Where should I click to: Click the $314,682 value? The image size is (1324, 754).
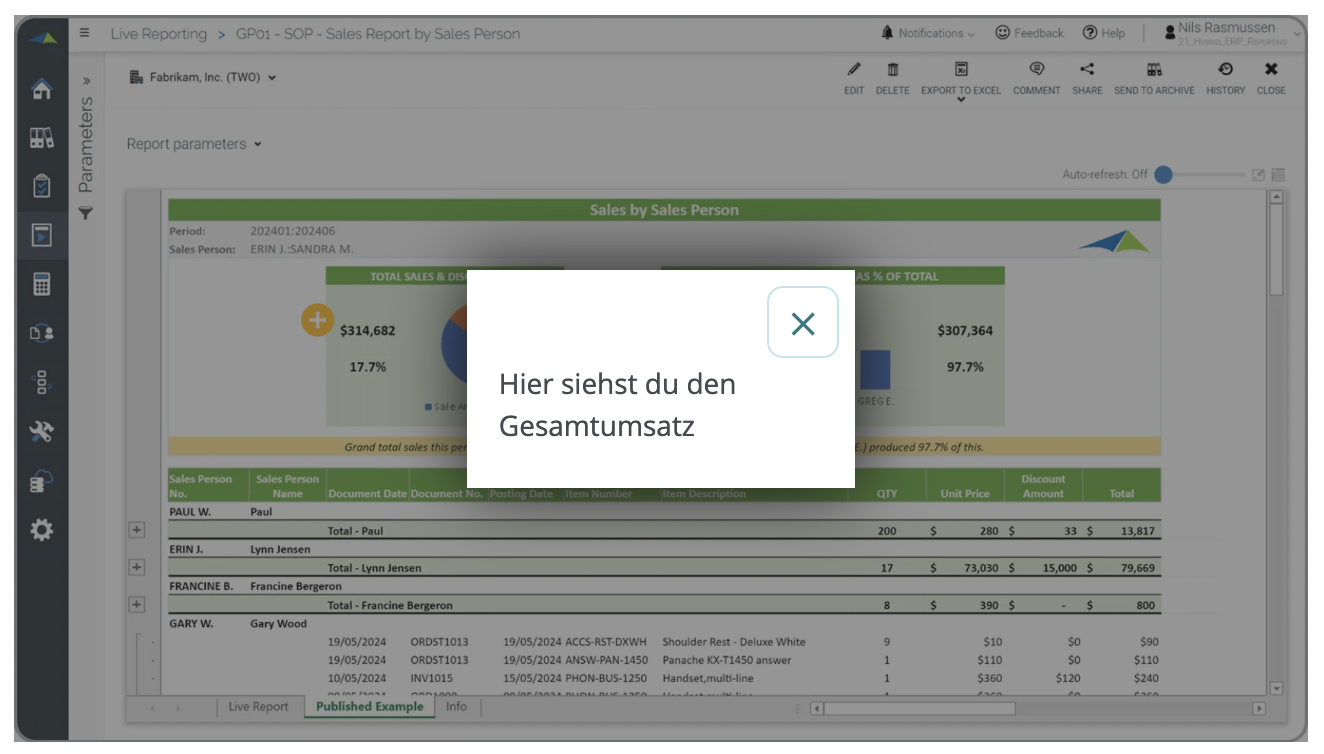click(x=367, y=330)
